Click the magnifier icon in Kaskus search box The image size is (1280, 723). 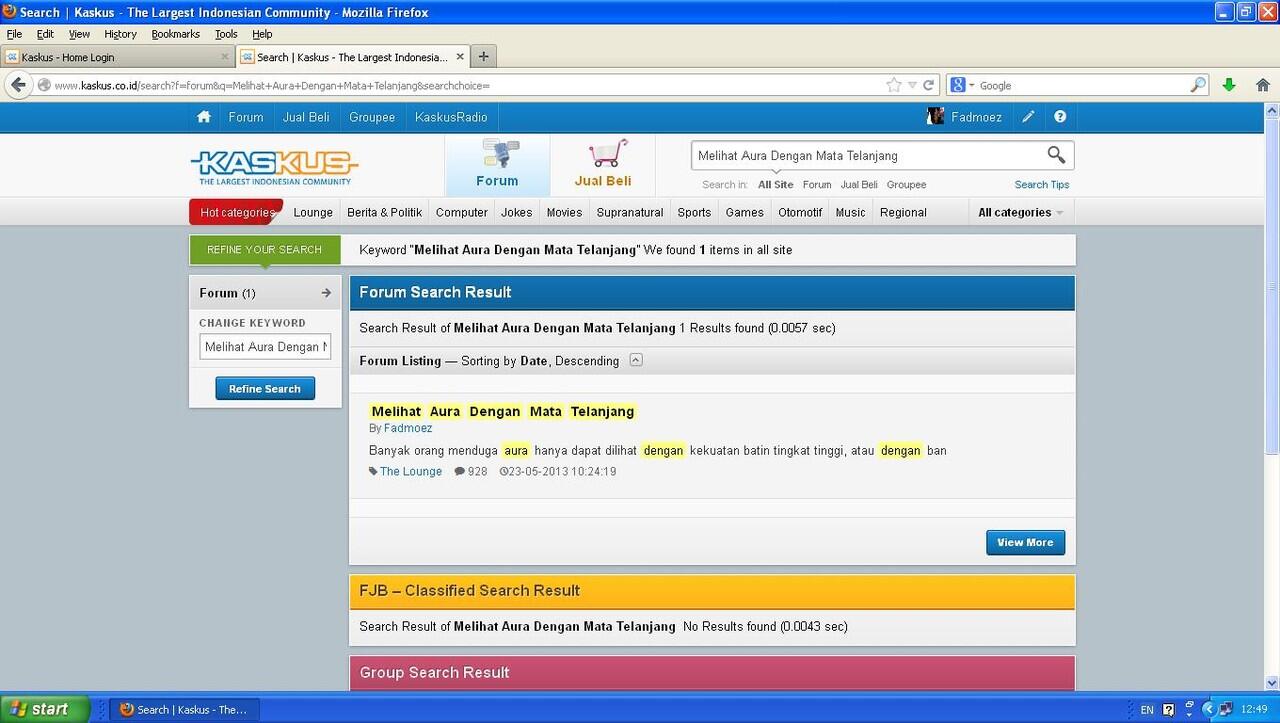coord(1056,155)
